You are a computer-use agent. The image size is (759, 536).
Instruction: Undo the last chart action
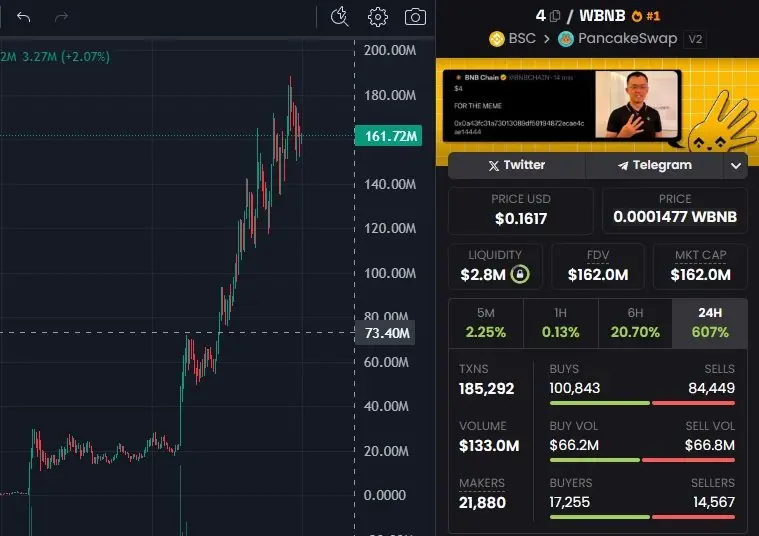pyautogui.click(x=23, y=17)
